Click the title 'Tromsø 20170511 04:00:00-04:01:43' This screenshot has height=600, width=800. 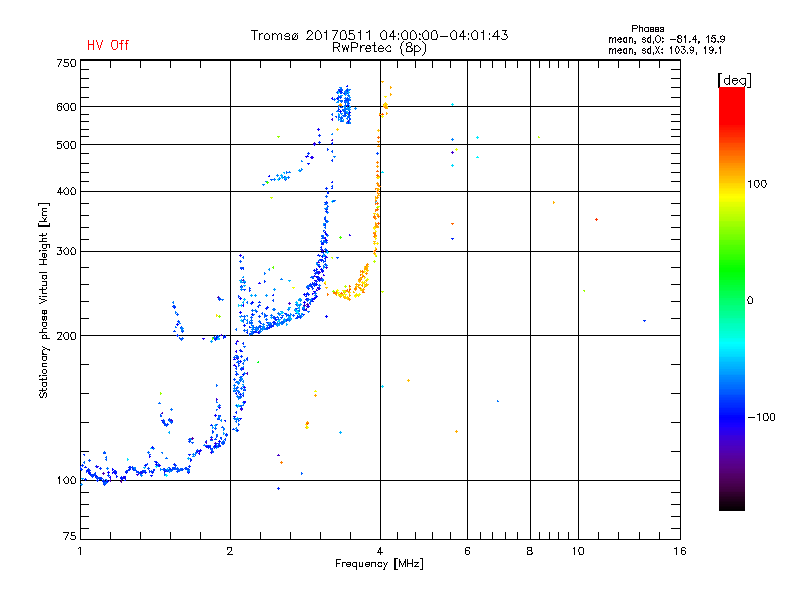(379, 35)
